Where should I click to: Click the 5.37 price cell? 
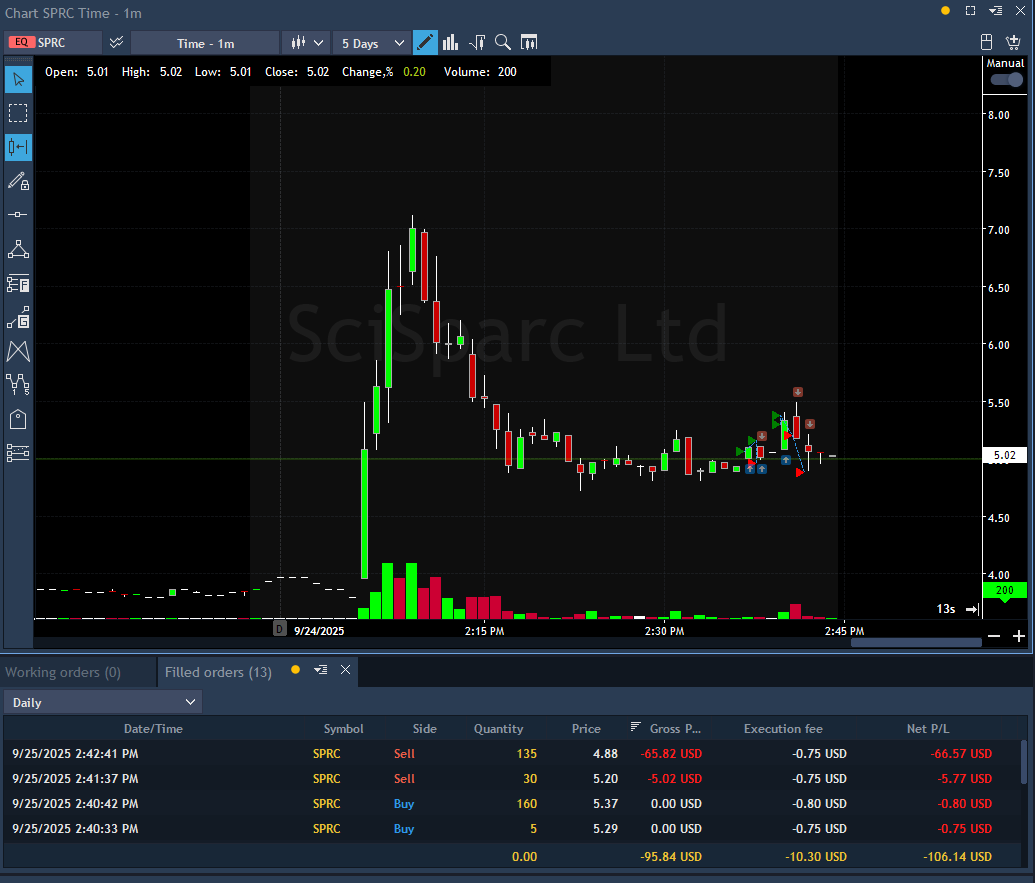click(605, 804)
